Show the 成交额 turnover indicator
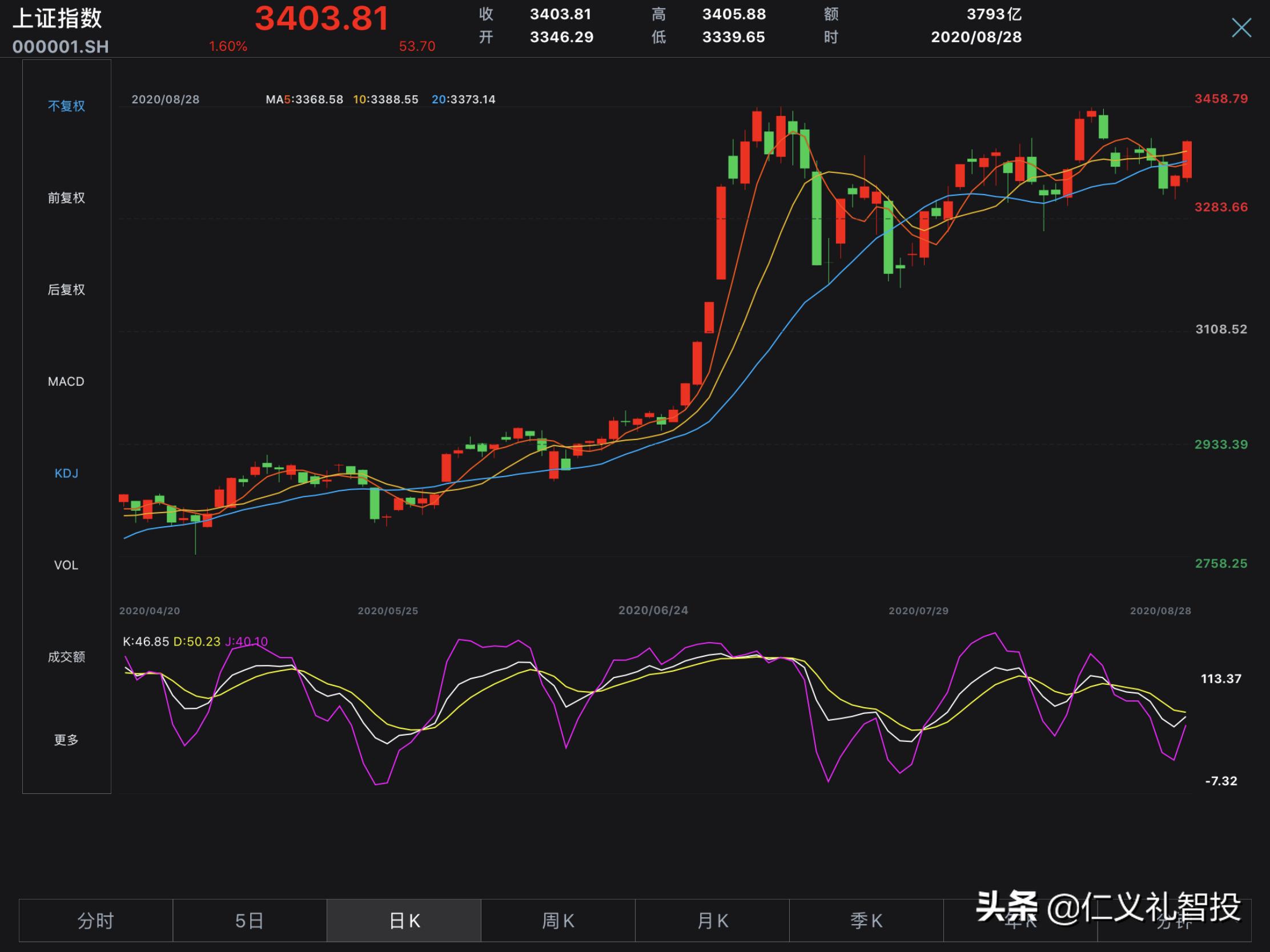The height and width of the screenshot is (952, 1270). 66,657
